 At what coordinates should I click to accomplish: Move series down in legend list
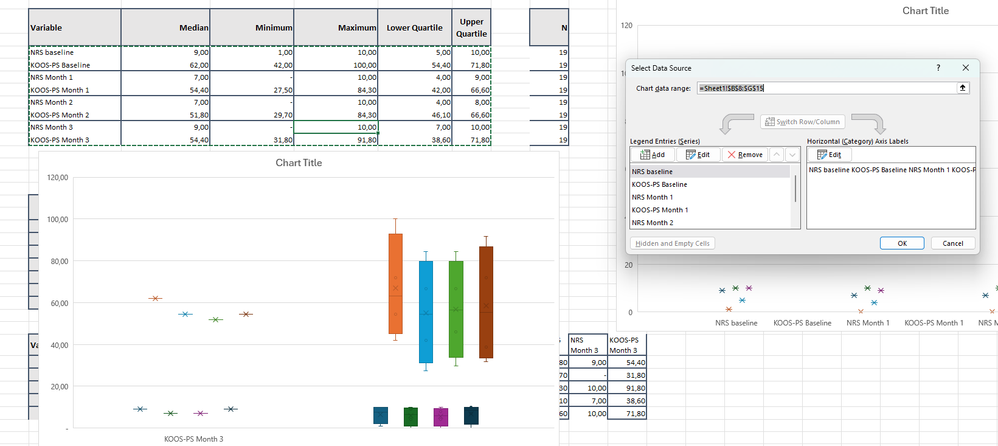792,155
